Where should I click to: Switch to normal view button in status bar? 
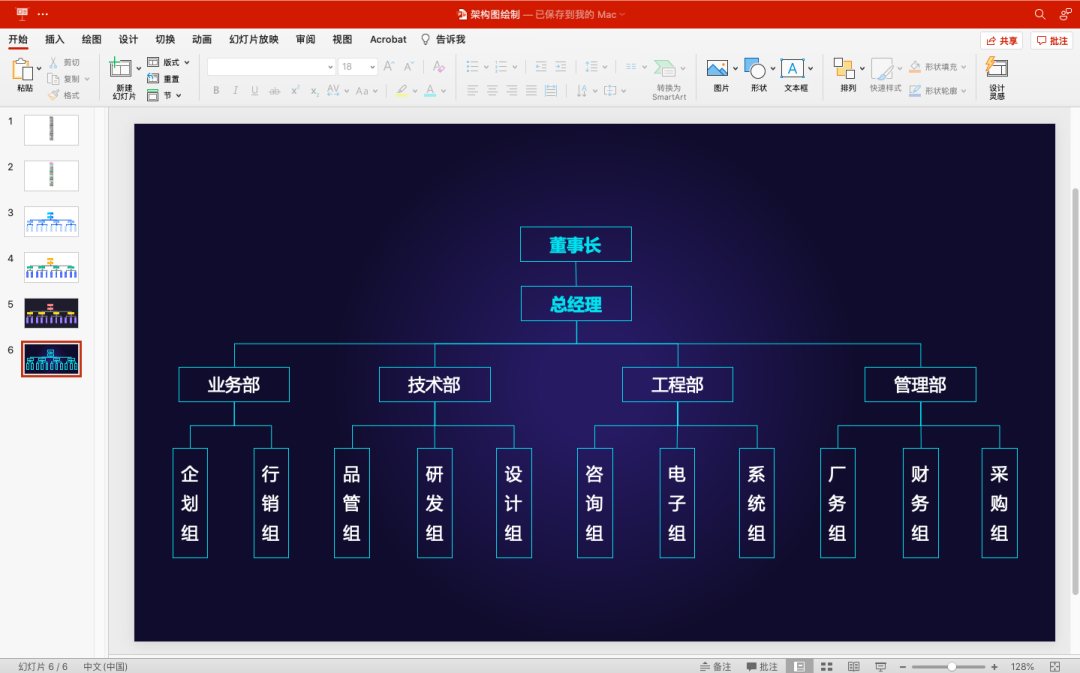coord(799,666)
